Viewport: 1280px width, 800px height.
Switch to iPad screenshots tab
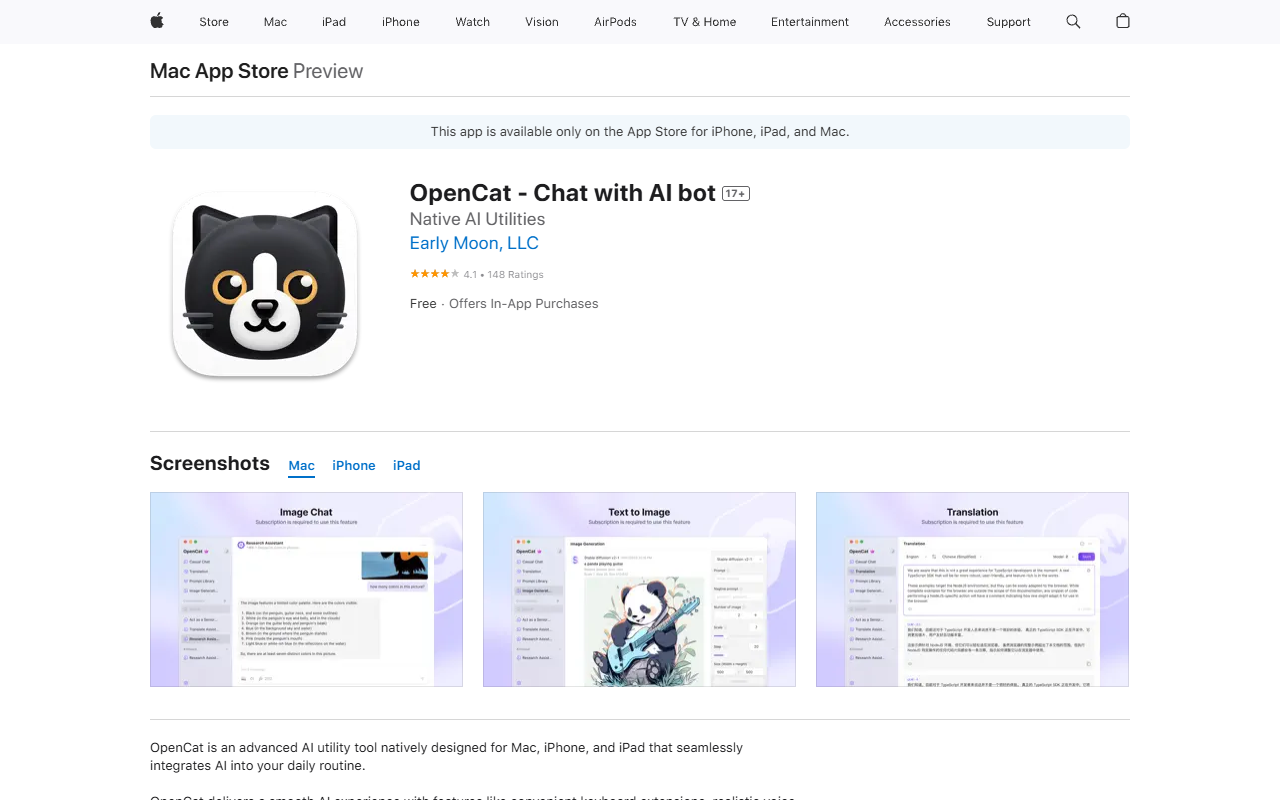(x=406, y=465)
